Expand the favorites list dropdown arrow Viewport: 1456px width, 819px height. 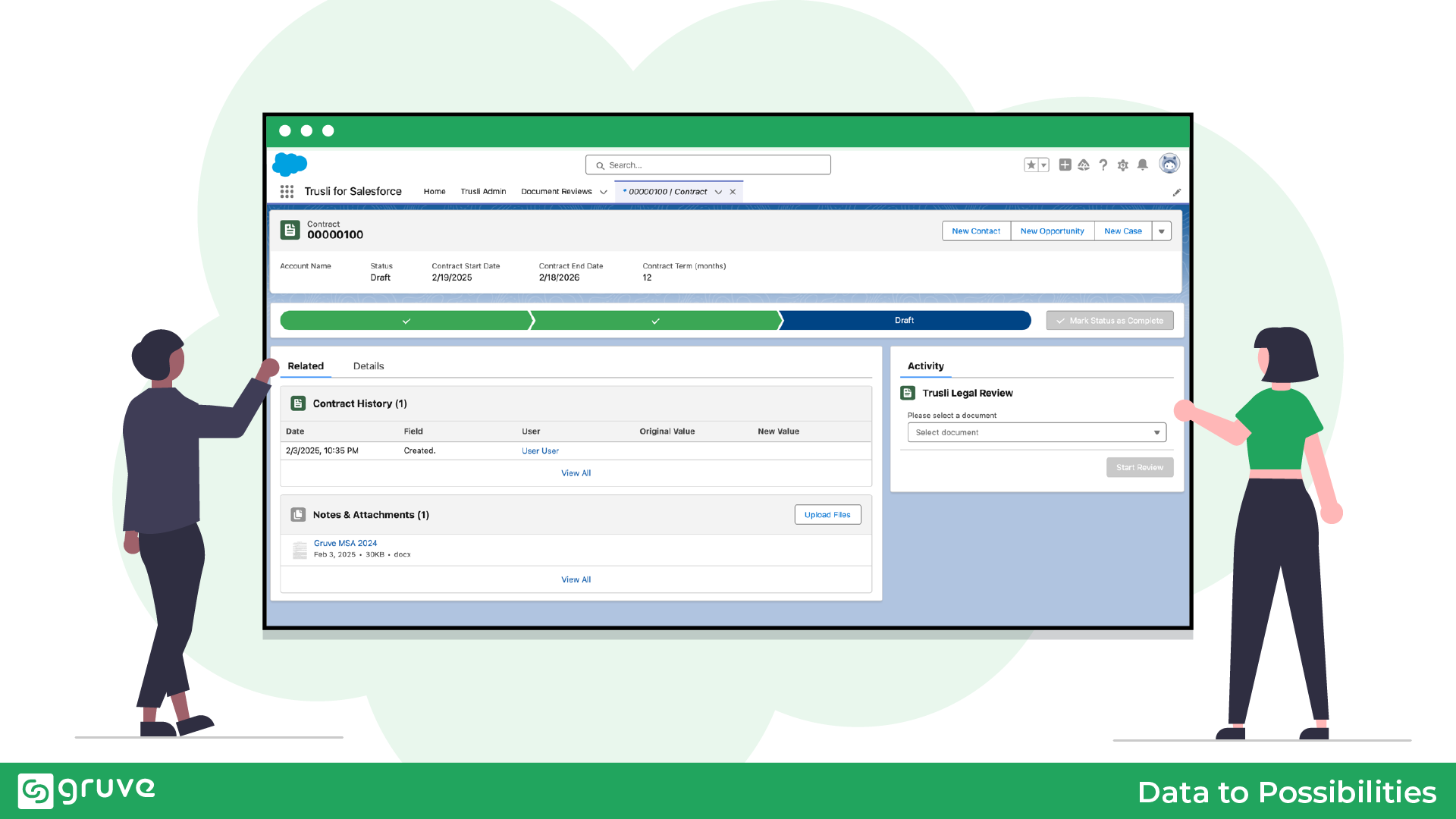[1043, 165]
